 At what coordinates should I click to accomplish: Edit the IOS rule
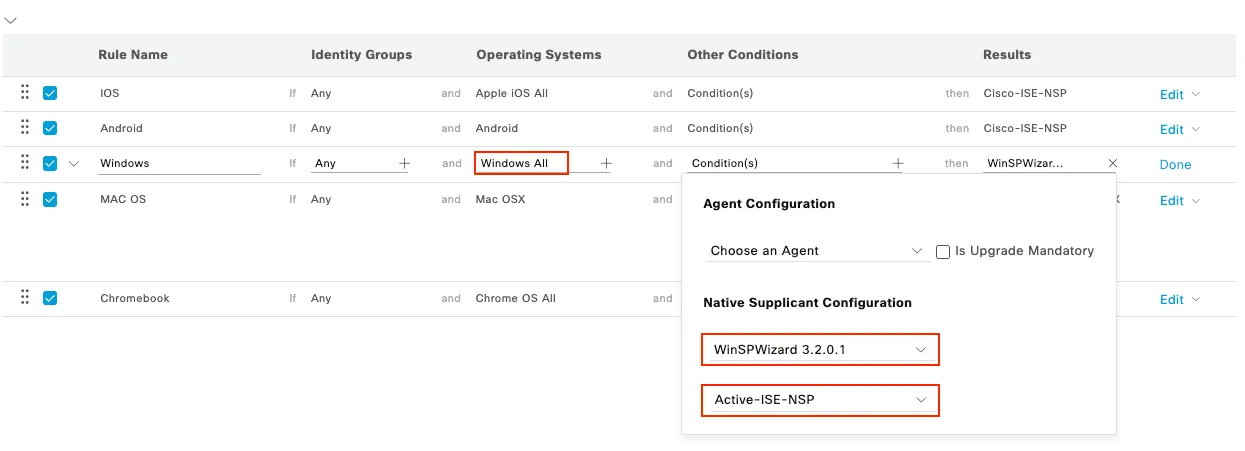(1171, 95)
